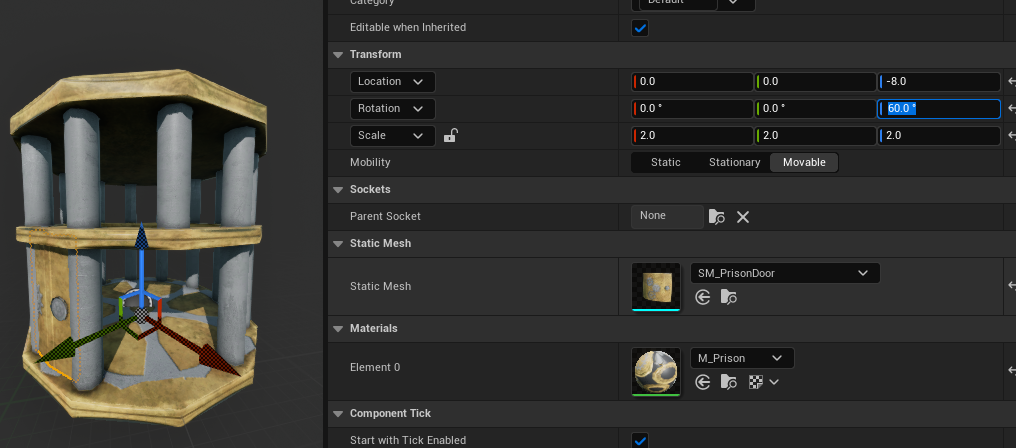The image size is (1016, 448).
Task: Open the Location type dropdown
Action: tap(393, 82)
